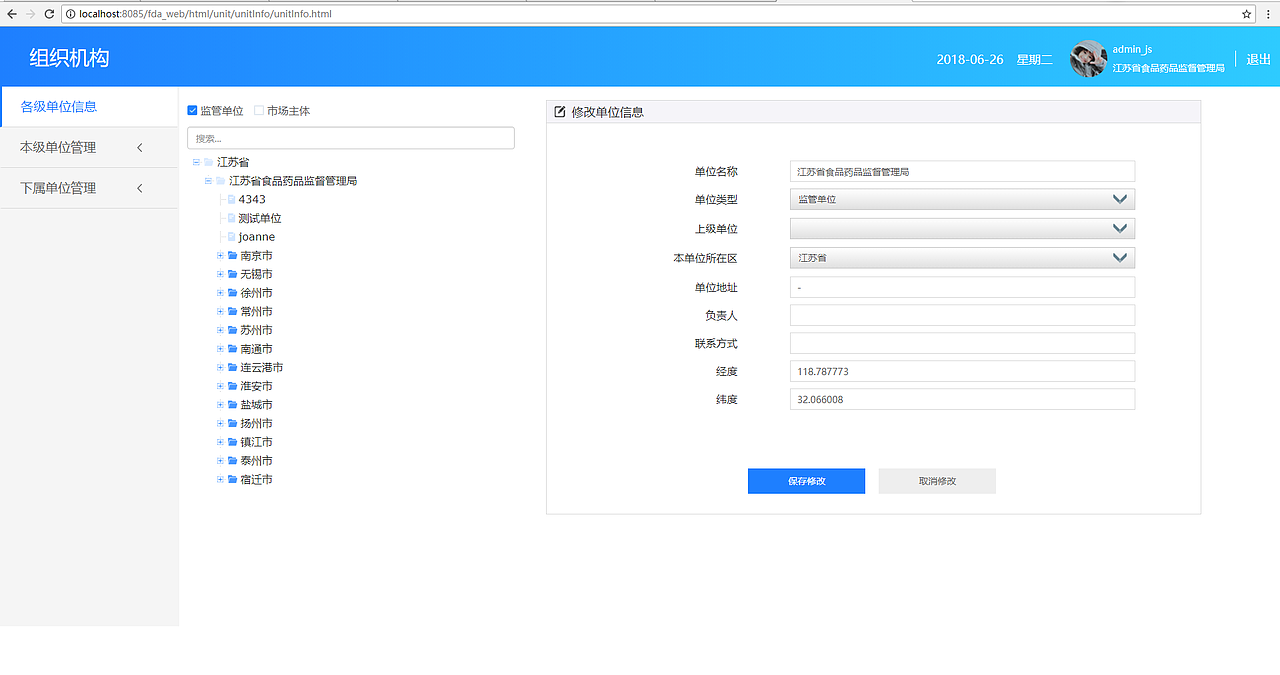This screenshot has width=1280, height=675.
Task: Reload the page with the refresh icon
Action: point(48,15)
